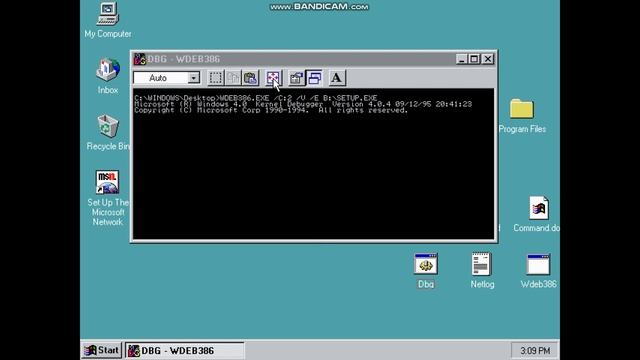
Task: Open the Auto font size dropdown arrow
Action: 194,78
